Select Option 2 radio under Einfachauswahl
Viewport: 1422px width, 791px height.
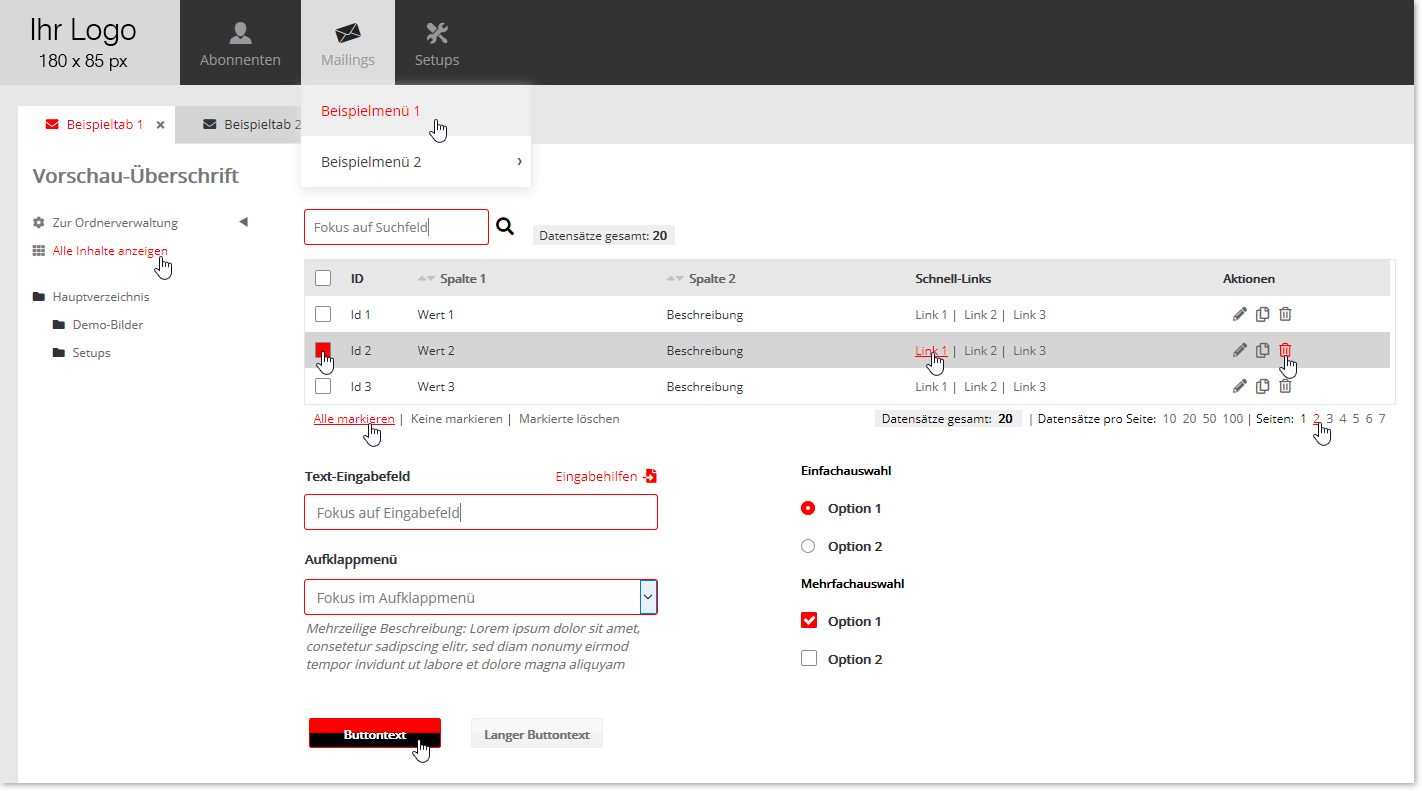tap(809, 546)
